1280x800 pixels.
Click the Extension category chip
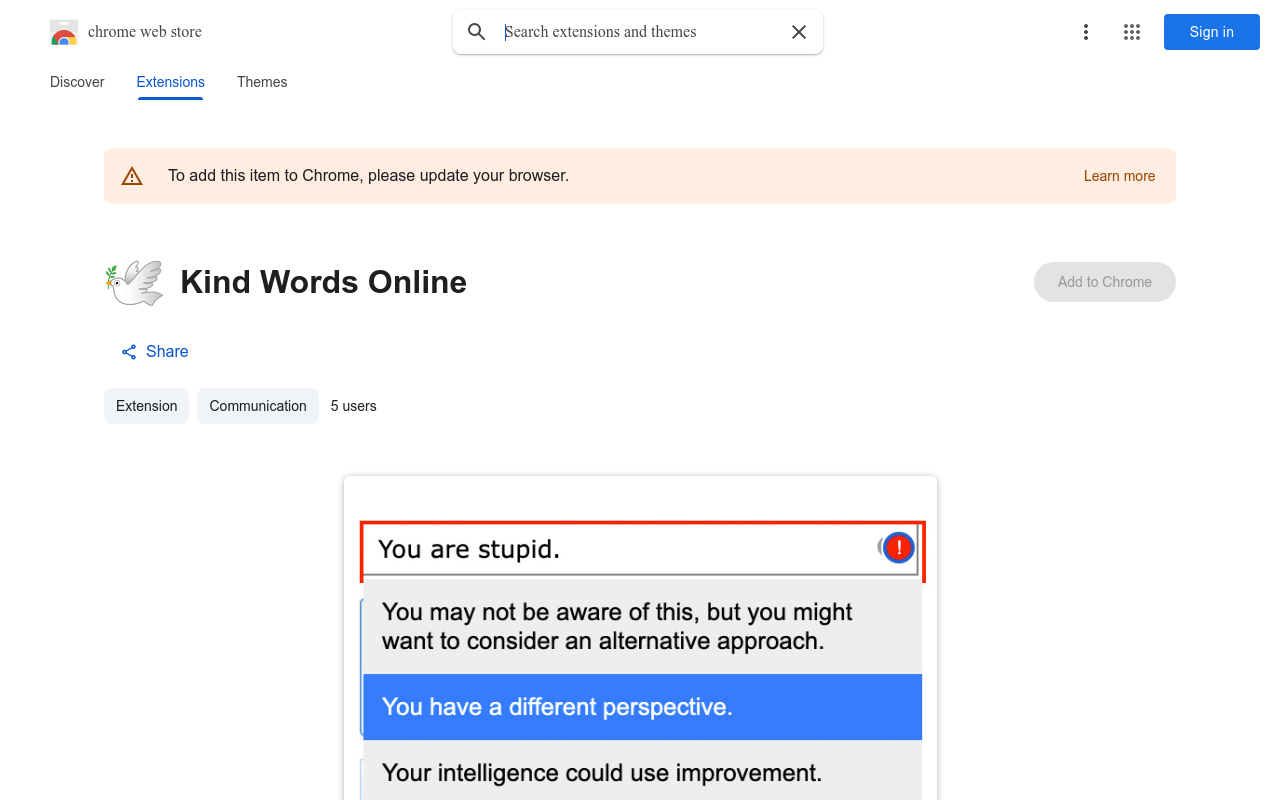click(x=146, y=406)
